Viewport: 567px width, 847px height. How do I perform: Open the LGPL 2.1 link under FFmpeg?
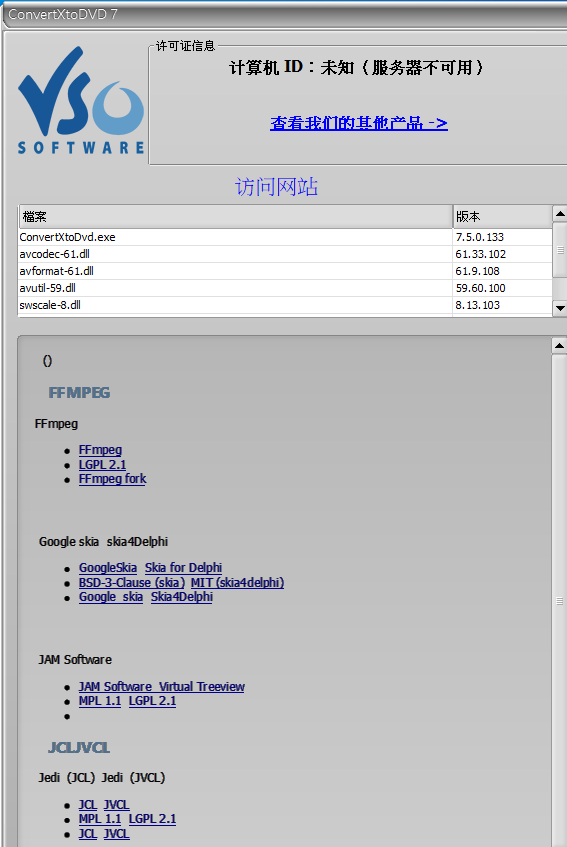point(102,465)
